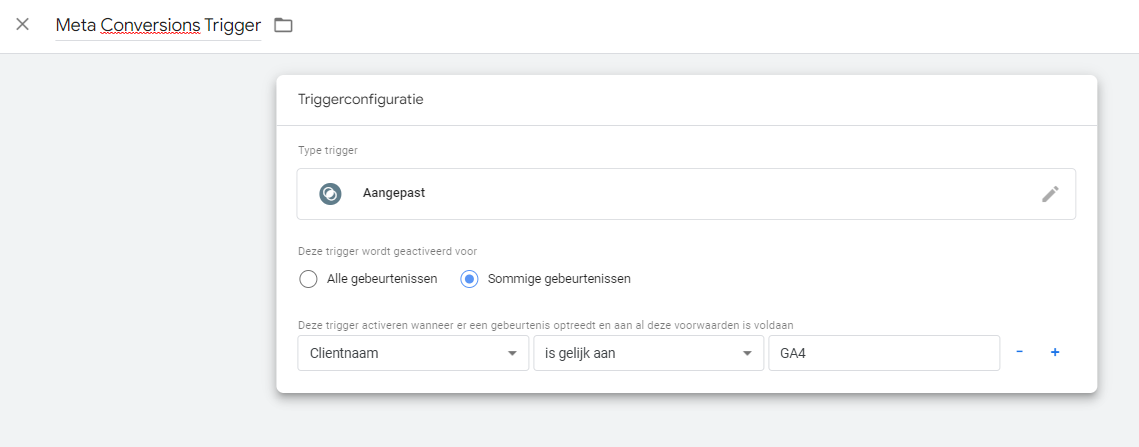Image resolution: width=1139 pixels, height=447 pixels.
Task: Click the caret arrow in the Clientnaam box
Action: pos(512,353)
